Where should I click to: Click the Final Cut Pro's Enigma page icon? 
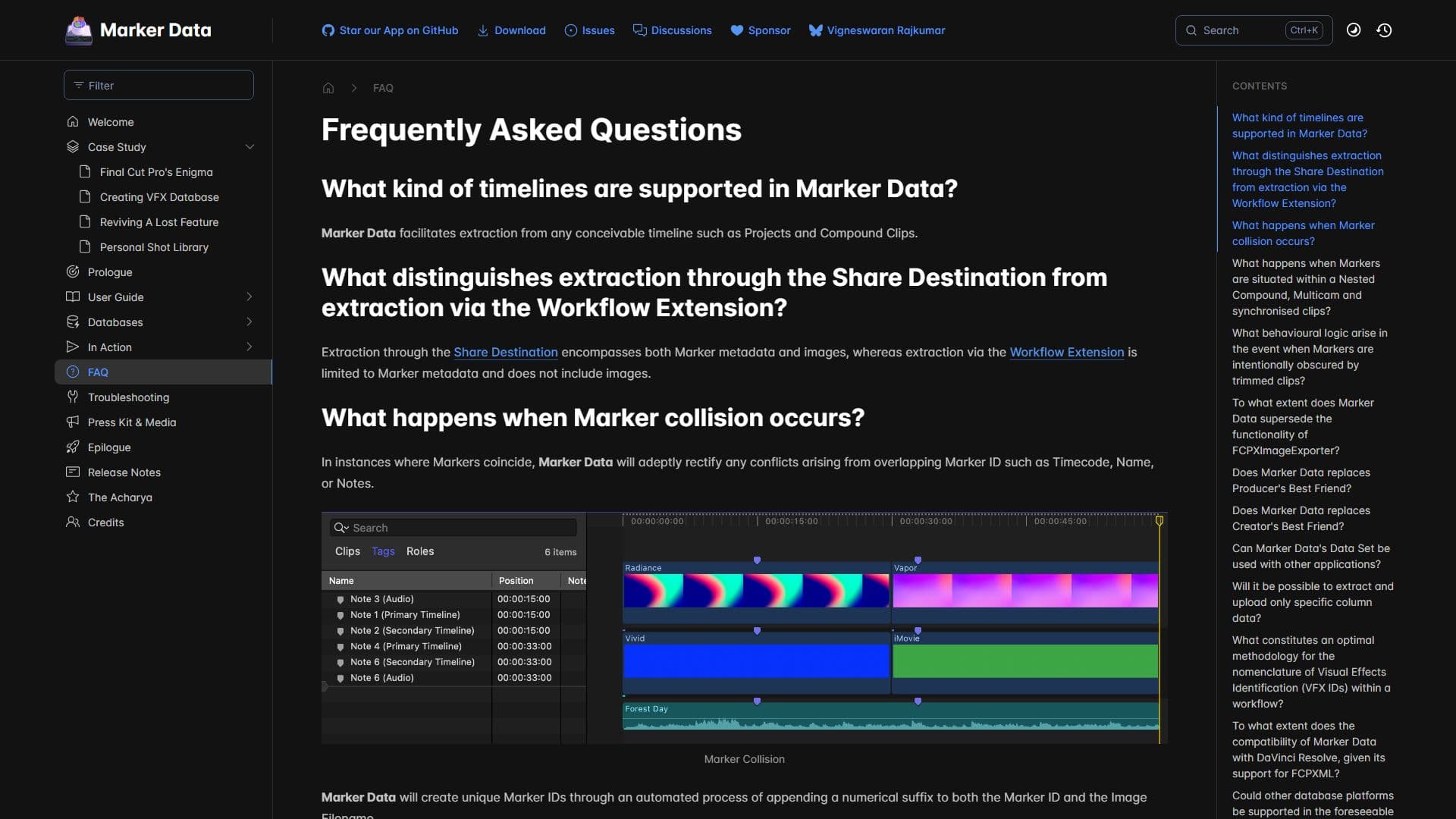click(x=85, y=171)
